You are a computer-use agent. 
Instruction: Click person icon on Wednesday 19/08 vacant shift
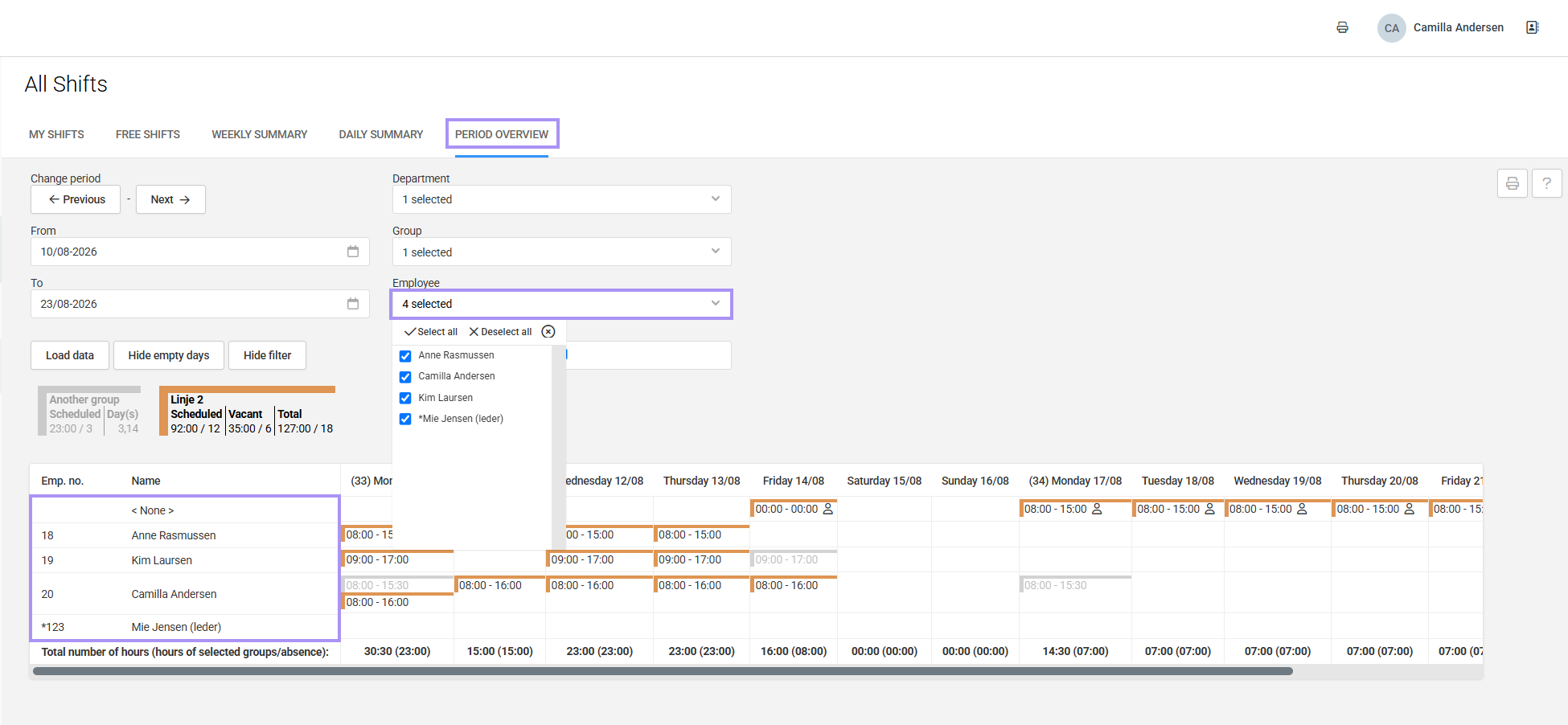pyautogui.click(x=1302, y=509)
